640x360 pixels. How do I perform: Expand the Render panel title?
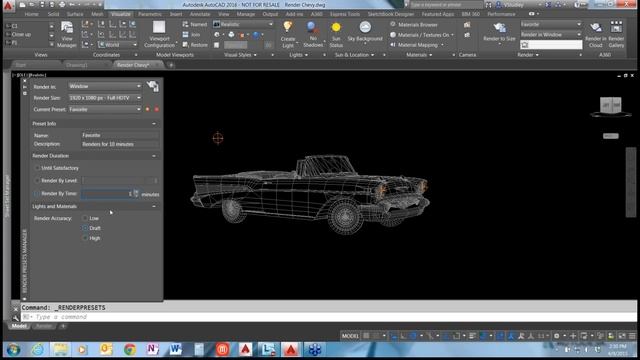point(528,55)
